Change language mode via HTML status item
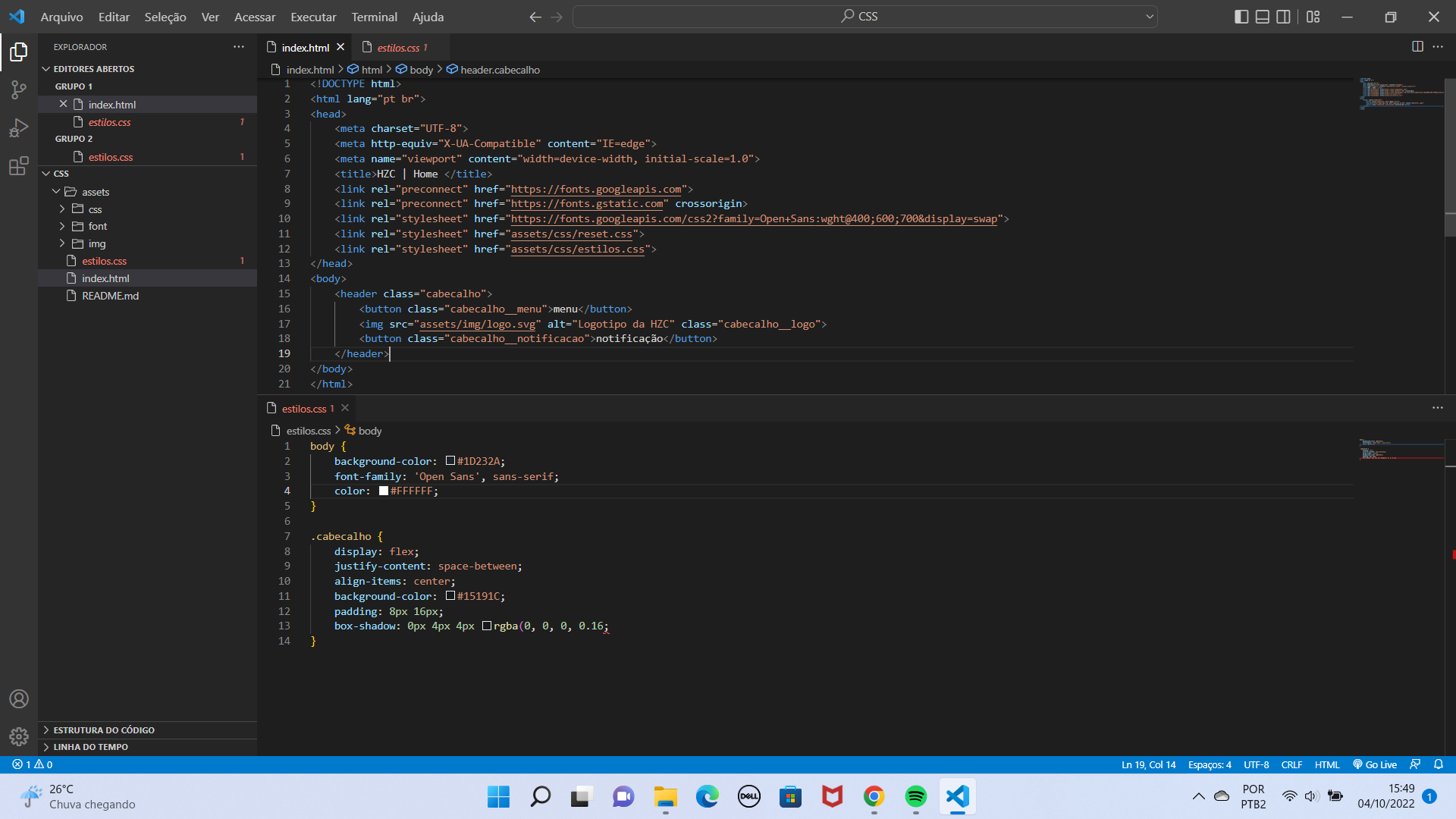The height and width of the screenshot is (819, 1456). (1327, 764)
